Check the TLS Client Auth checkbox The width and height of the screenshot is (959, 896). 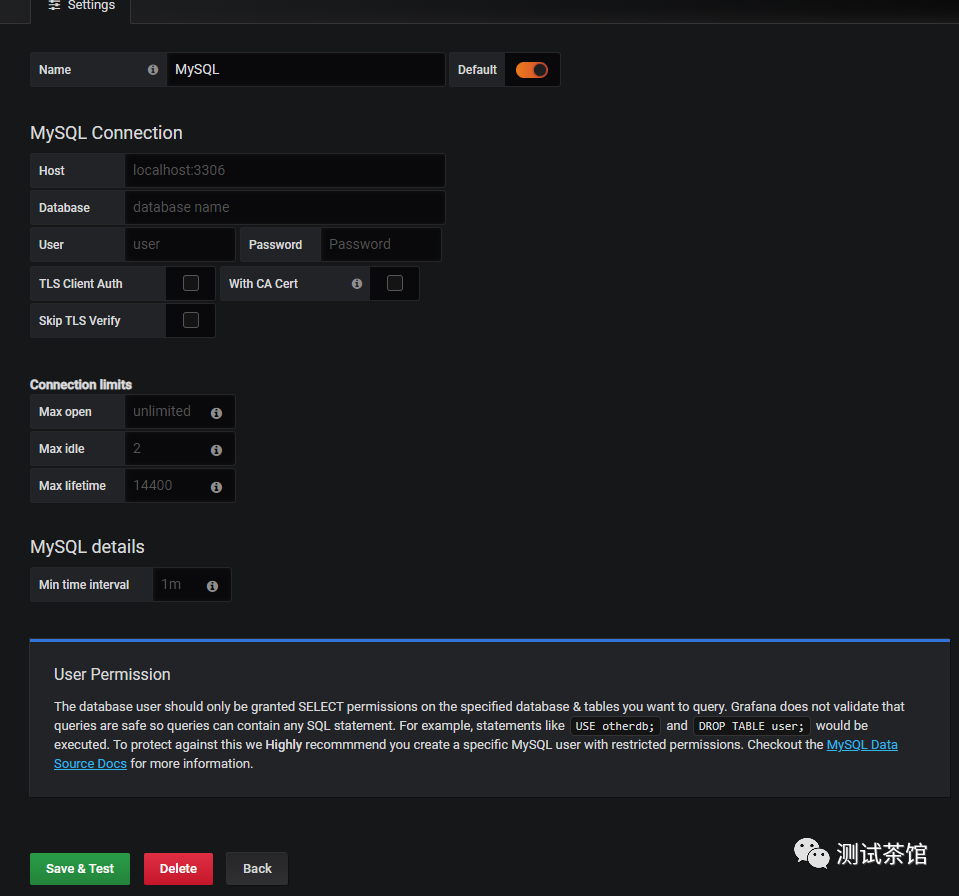191,283
